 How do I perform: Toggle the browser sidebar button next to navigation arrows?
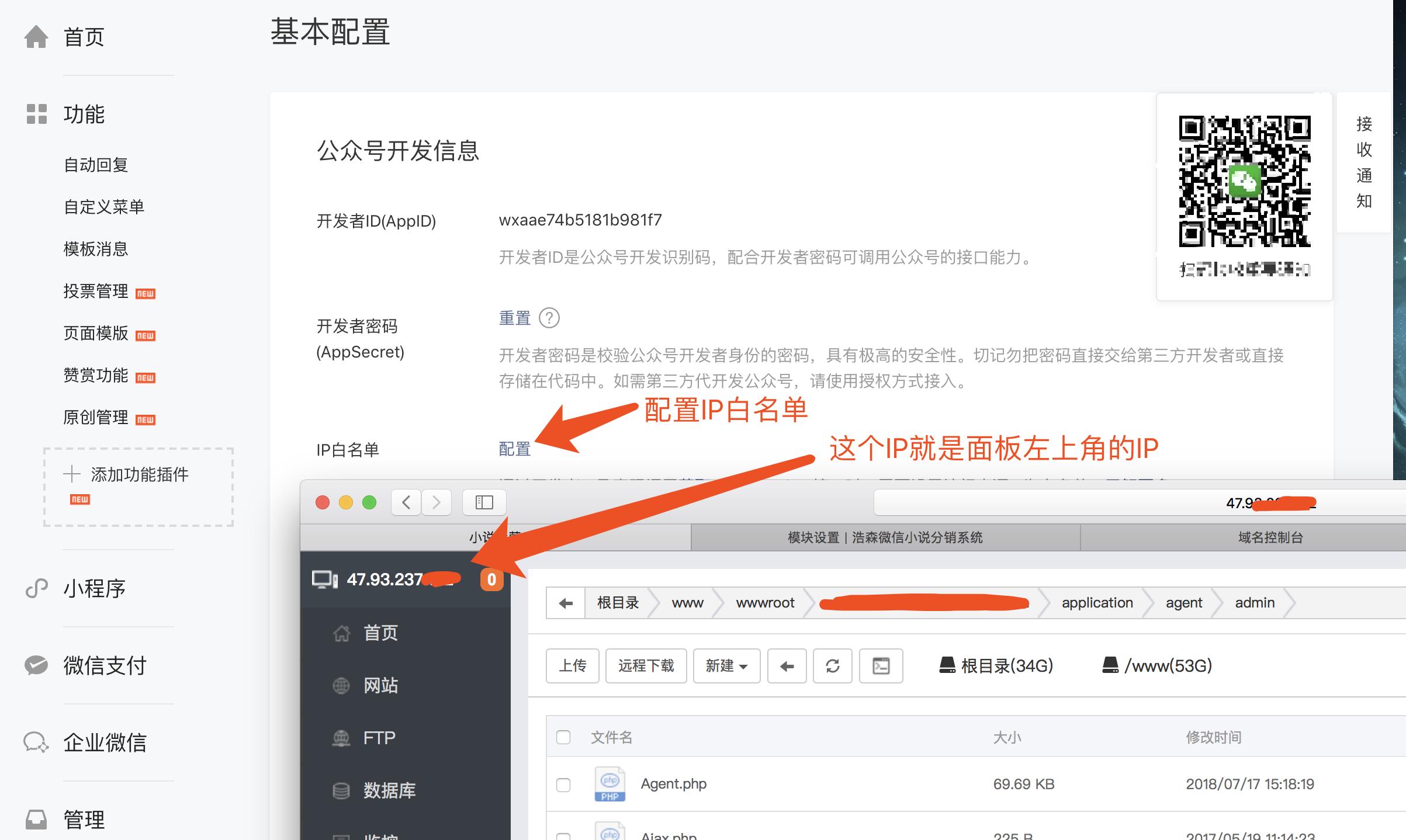[x=483, y=502]
